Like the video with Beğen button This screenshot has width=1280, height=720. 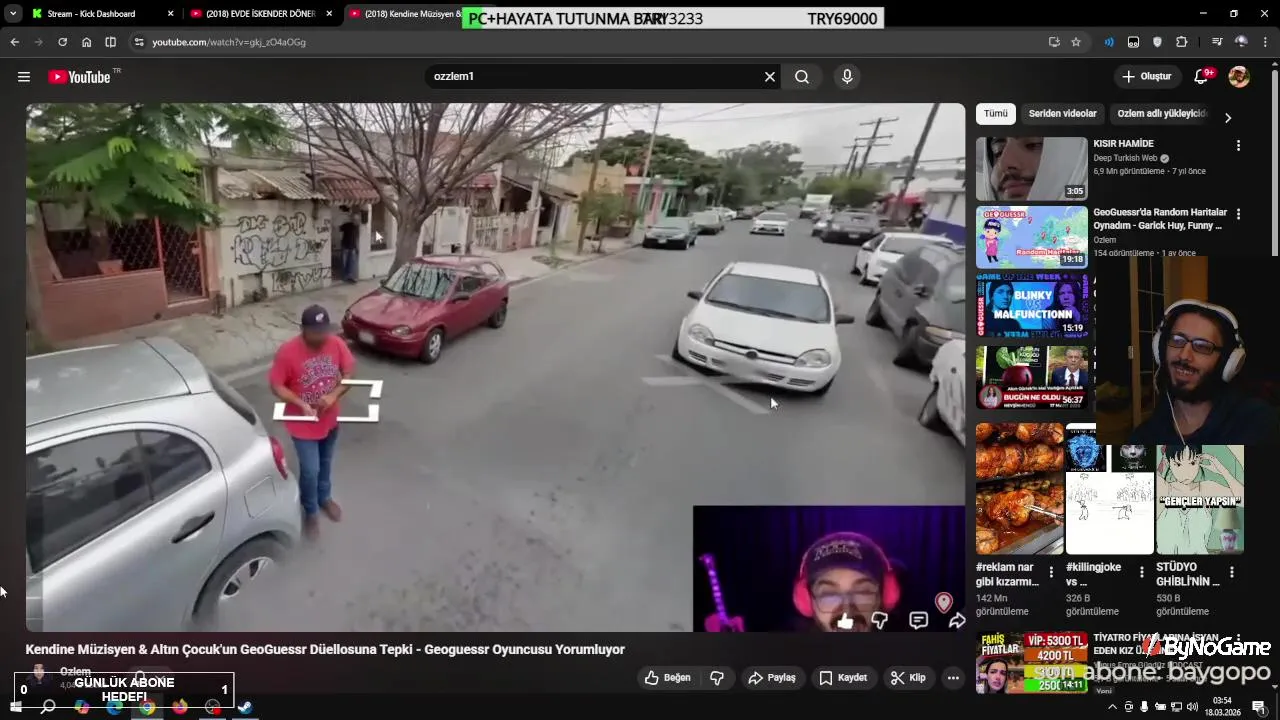click(667, 678)
